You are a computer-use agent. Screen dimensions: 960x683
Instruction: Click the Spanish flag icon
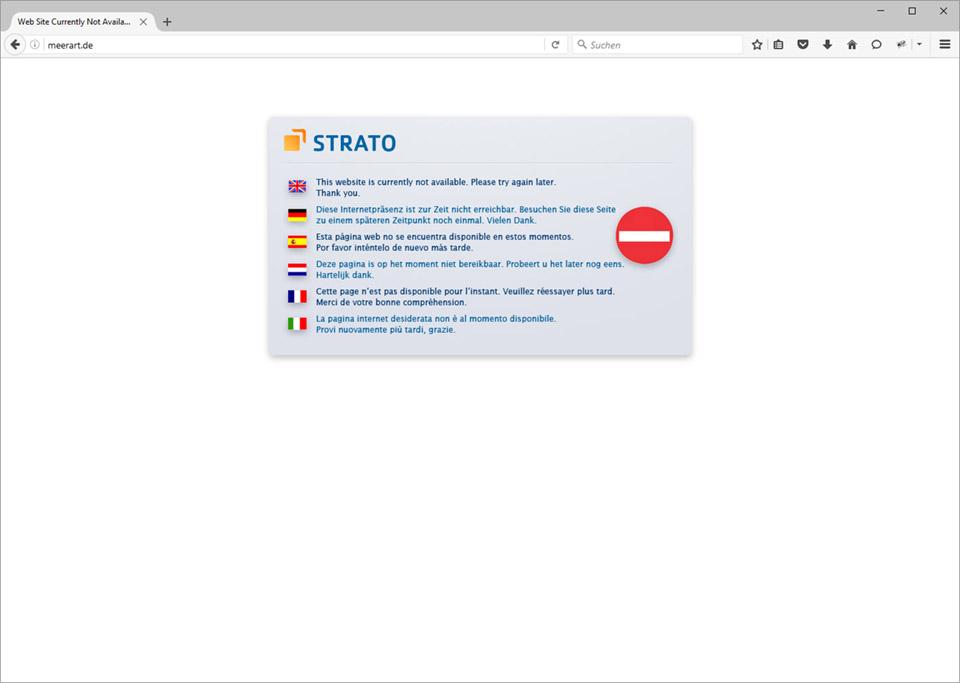tap(297, 242)
